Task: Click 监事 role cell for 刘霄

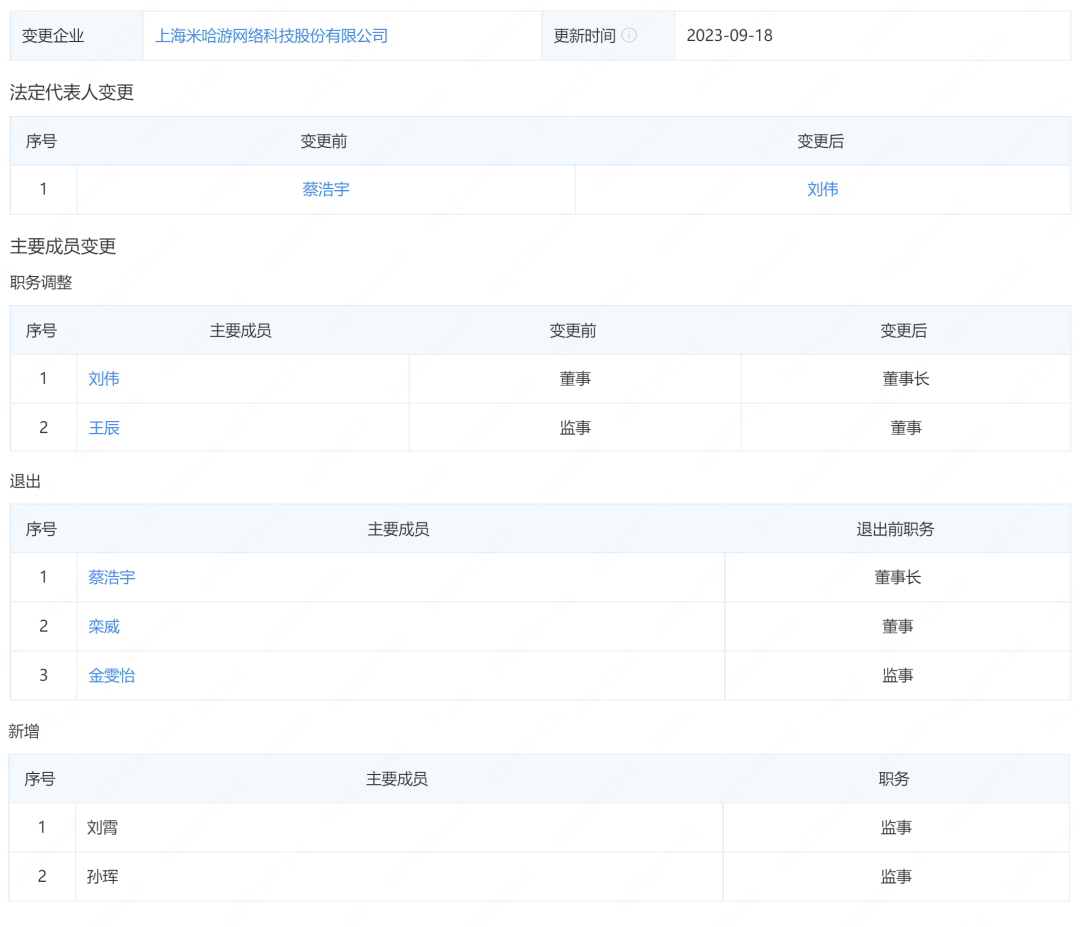Action: click(x=895, y=827)
